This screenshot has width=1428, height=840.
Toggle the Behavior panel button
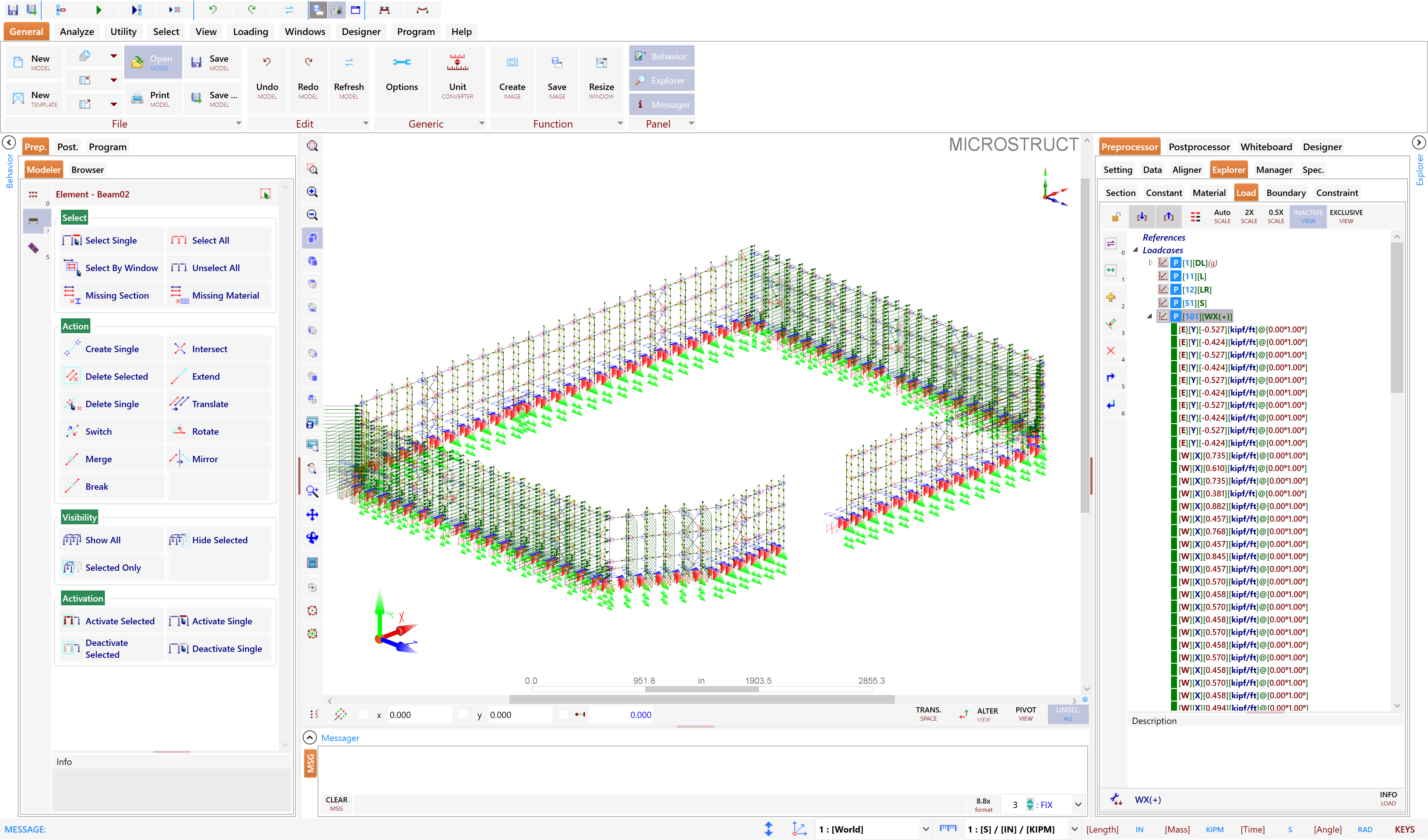point(661,56)
